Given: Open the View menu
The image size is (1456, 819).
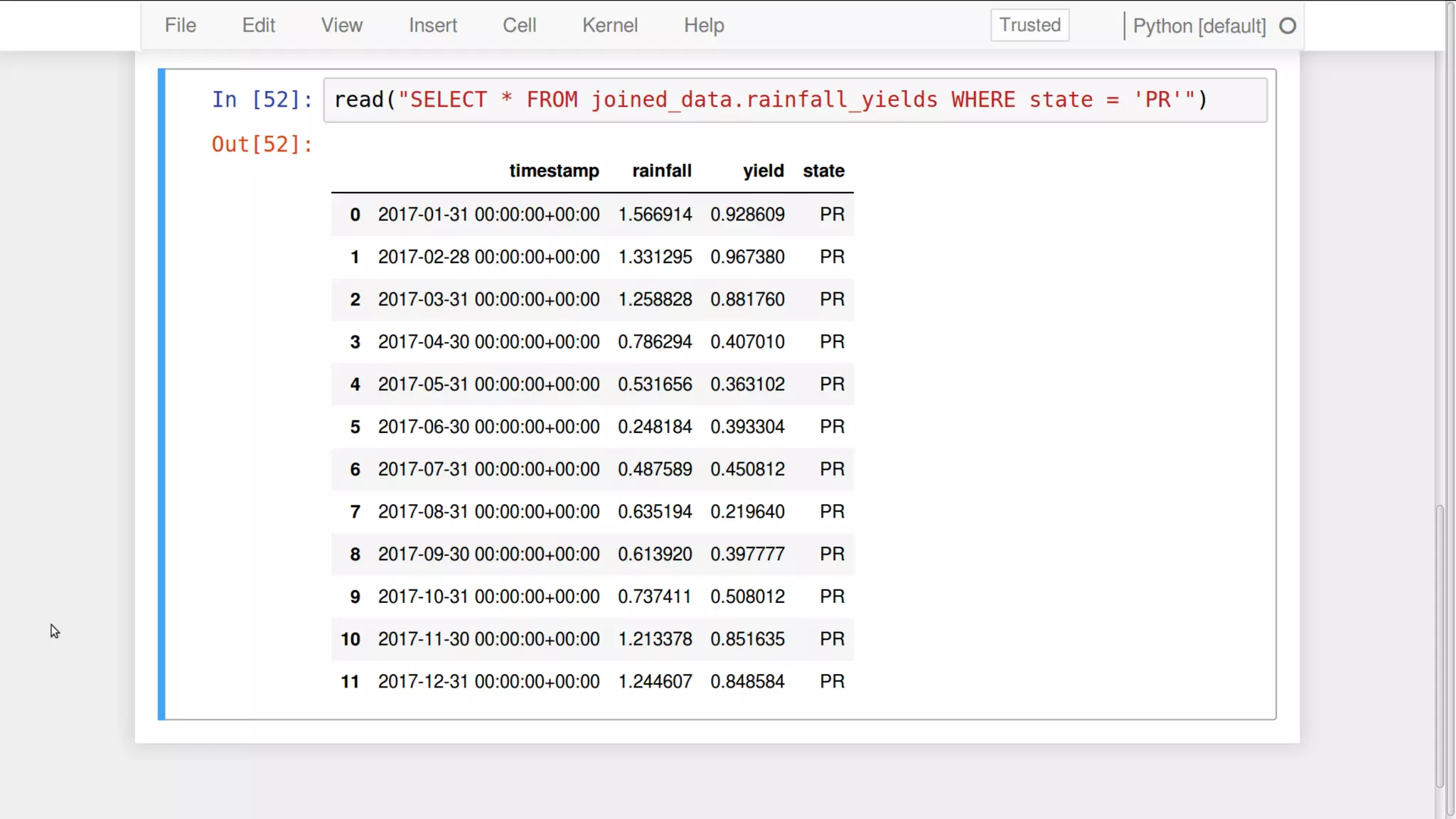Looking at the screenshot, I should pyautogui.click(x=341, y=26).
